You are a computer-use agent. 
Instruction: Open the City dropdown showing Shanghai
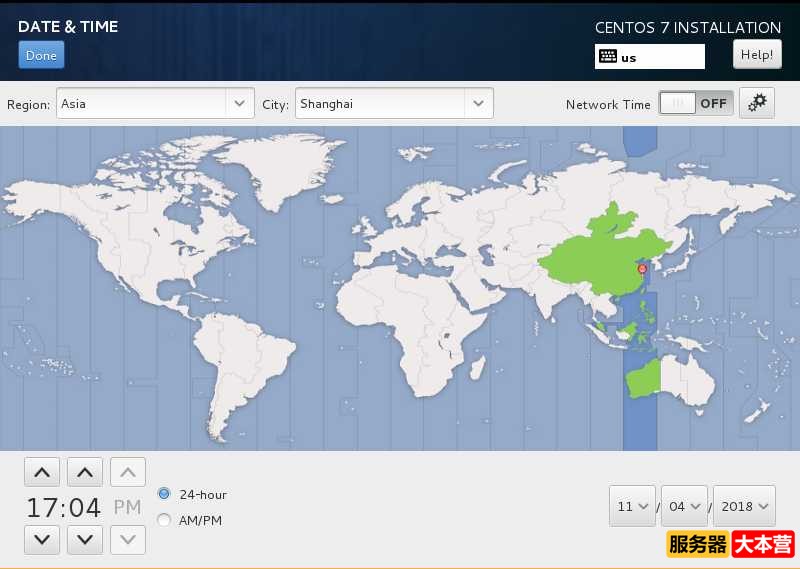[394, 103]
